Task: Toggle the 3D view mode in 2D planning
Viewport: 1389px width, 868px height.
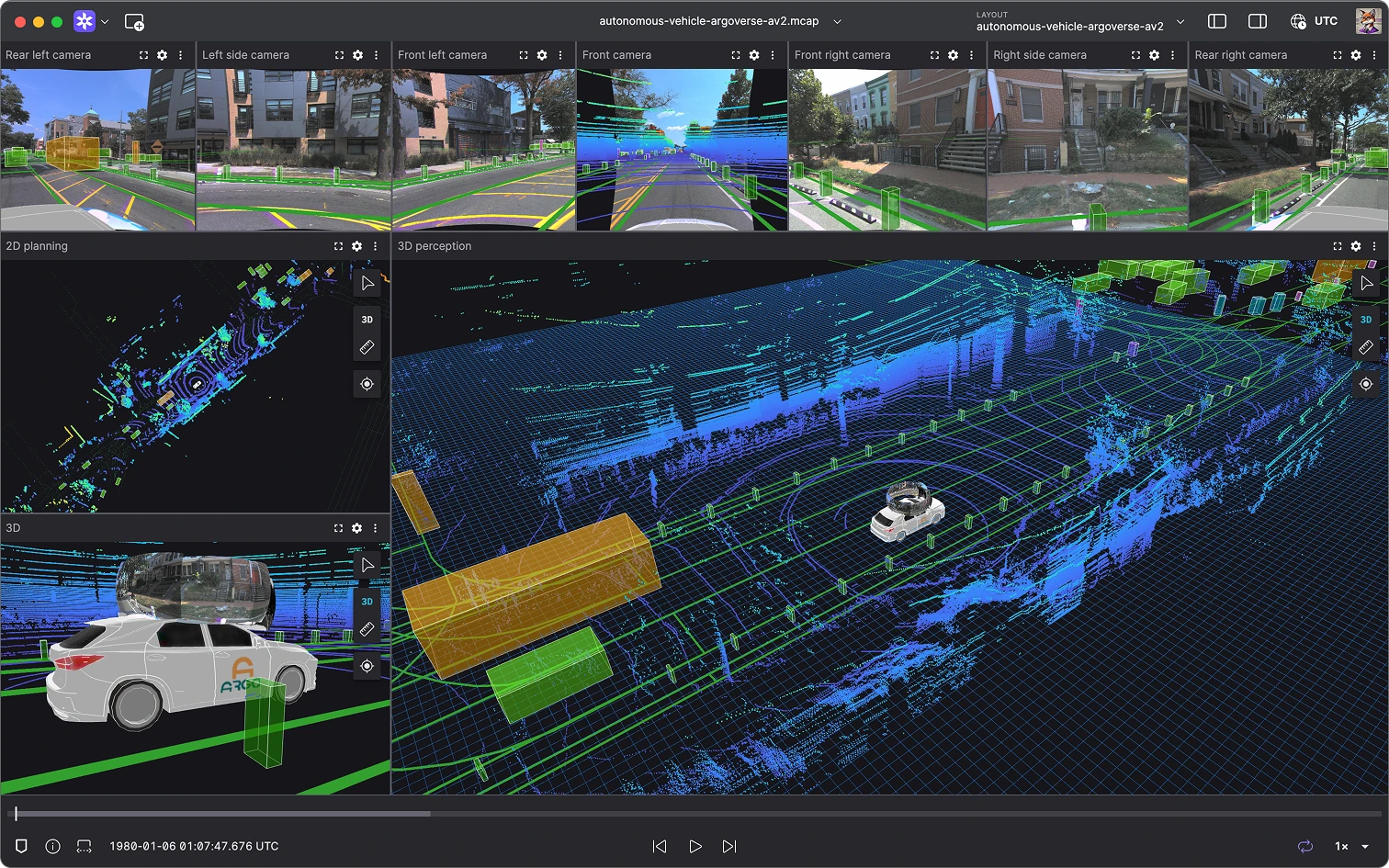Action: point(367,320)
